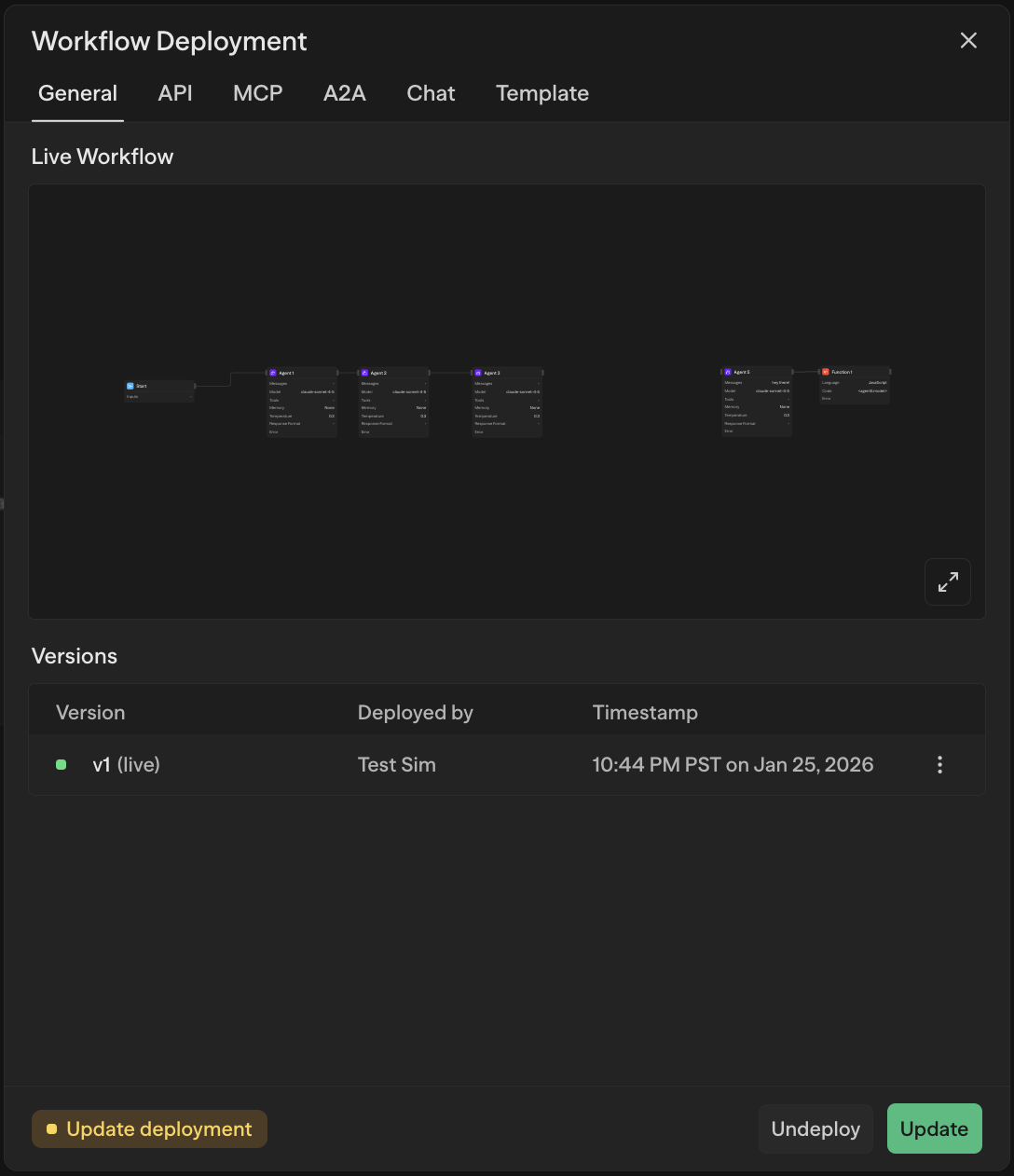Click the Undeploy button
Image resolution: width=1014 pixels, height=1176 pixels.
point(815,1128)
